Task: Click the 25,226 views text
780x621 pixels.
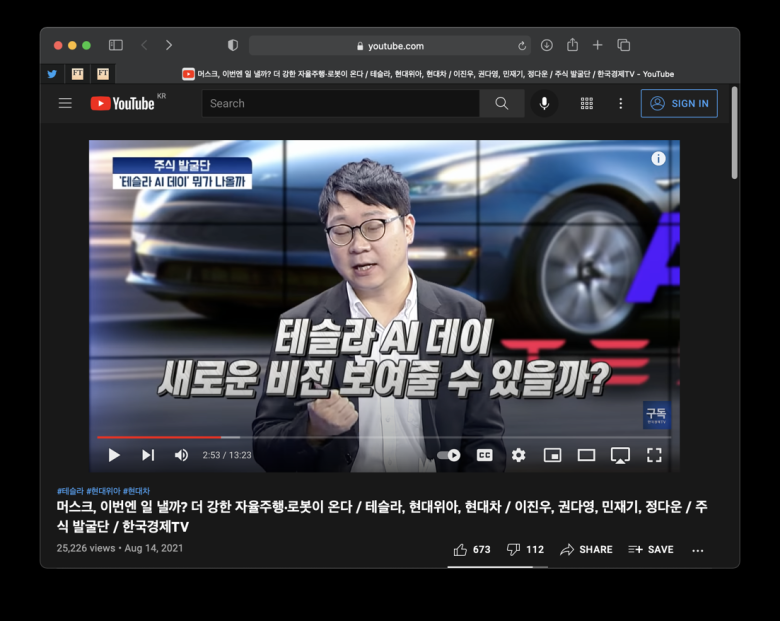Action: click(x=86, y=548)
